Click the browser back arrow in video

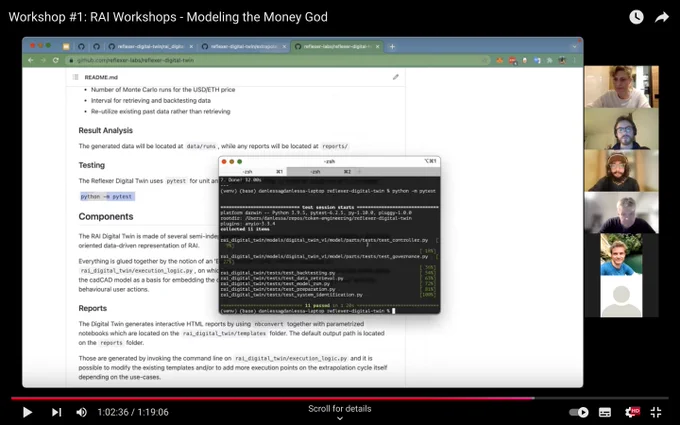[x=31, y=60]
